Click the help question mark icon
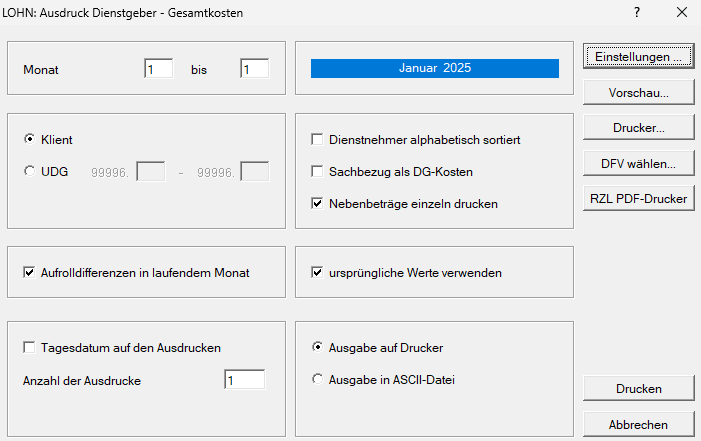The height and width of the screenshot is (441, 701). click(x=637, y=13)
